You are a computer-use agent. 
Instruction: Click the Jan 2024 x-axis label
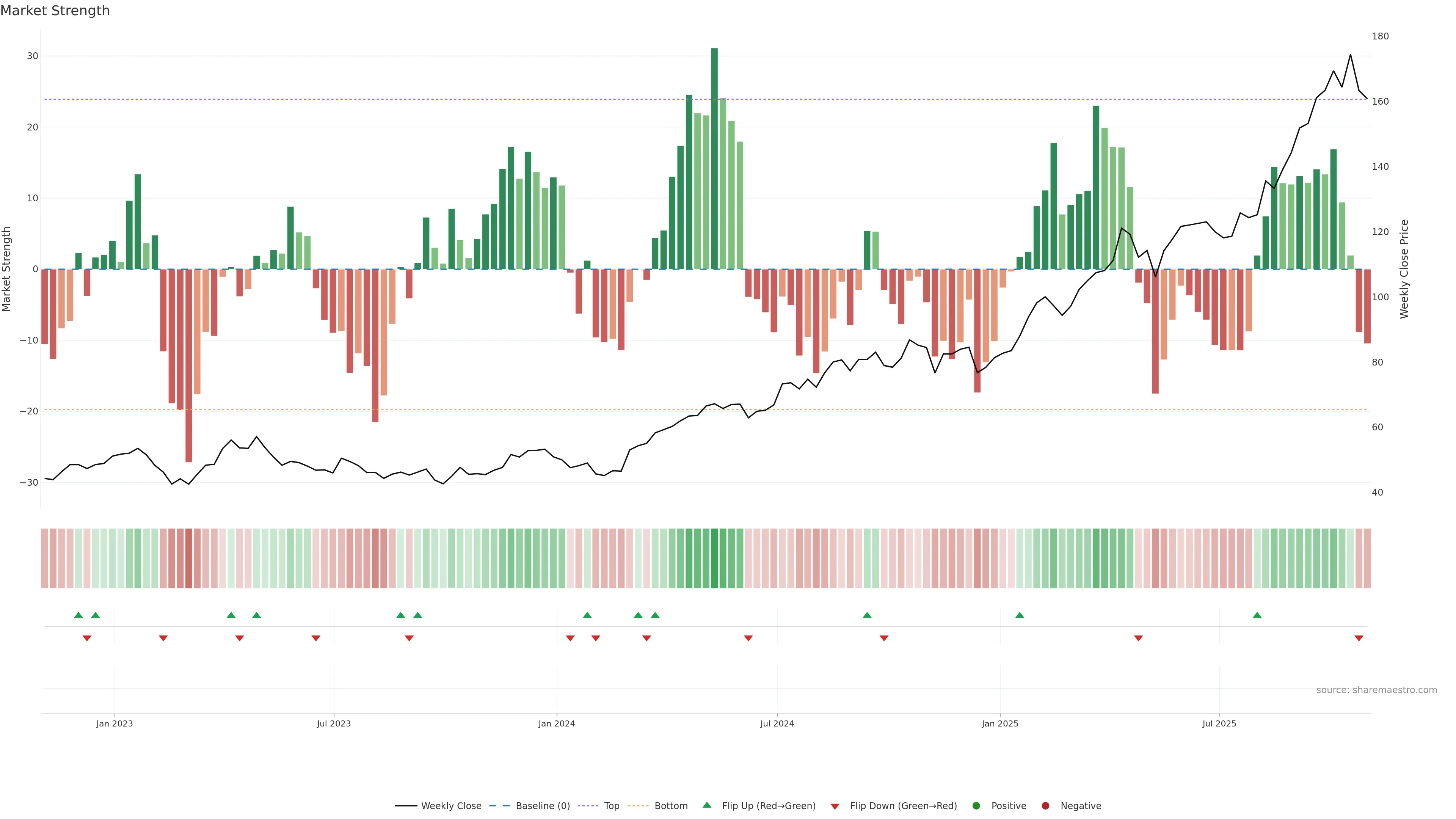[556, 723]
